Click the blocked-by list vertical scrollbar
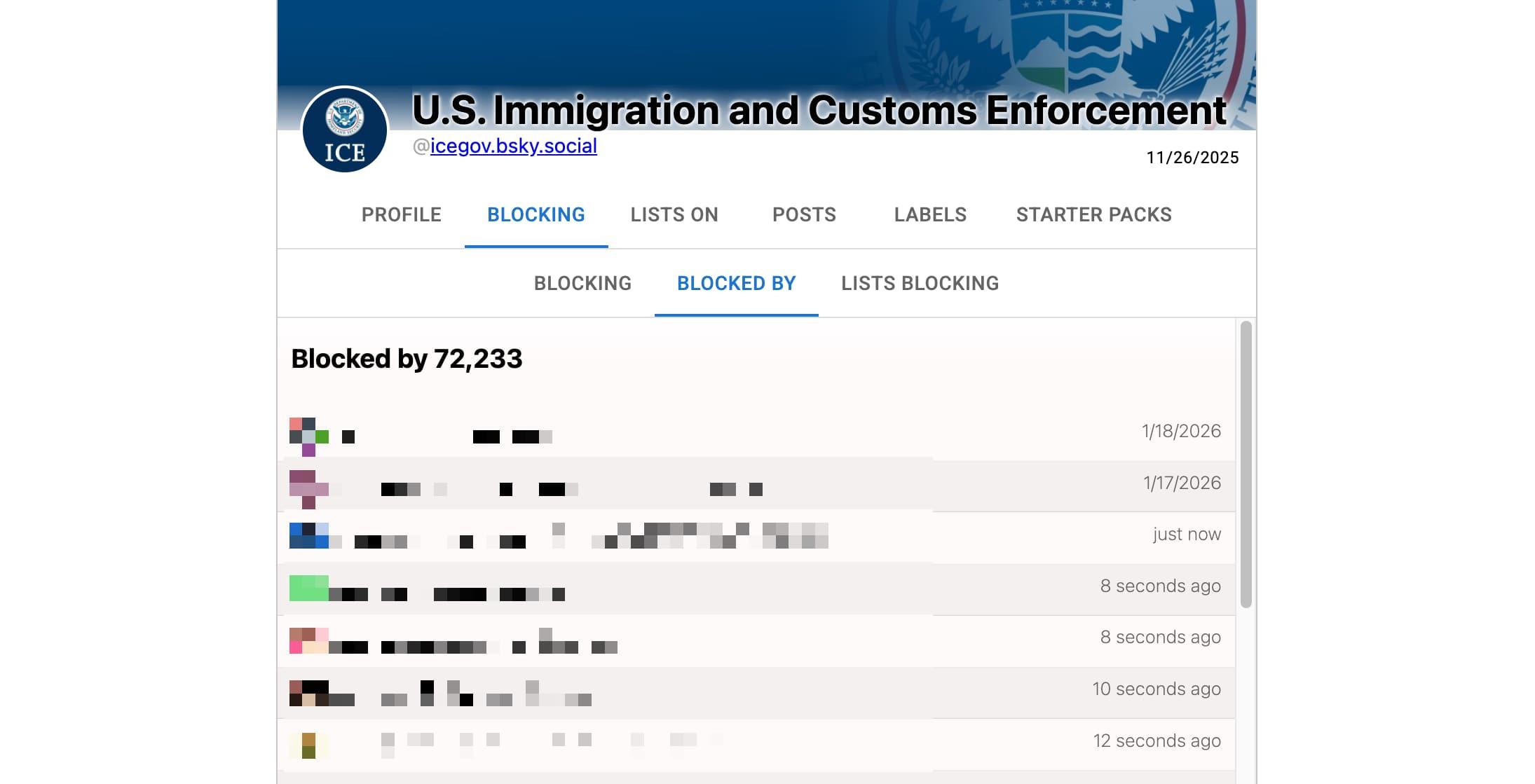Screen dimensions: 1535x784 (x=1246, y=464)
